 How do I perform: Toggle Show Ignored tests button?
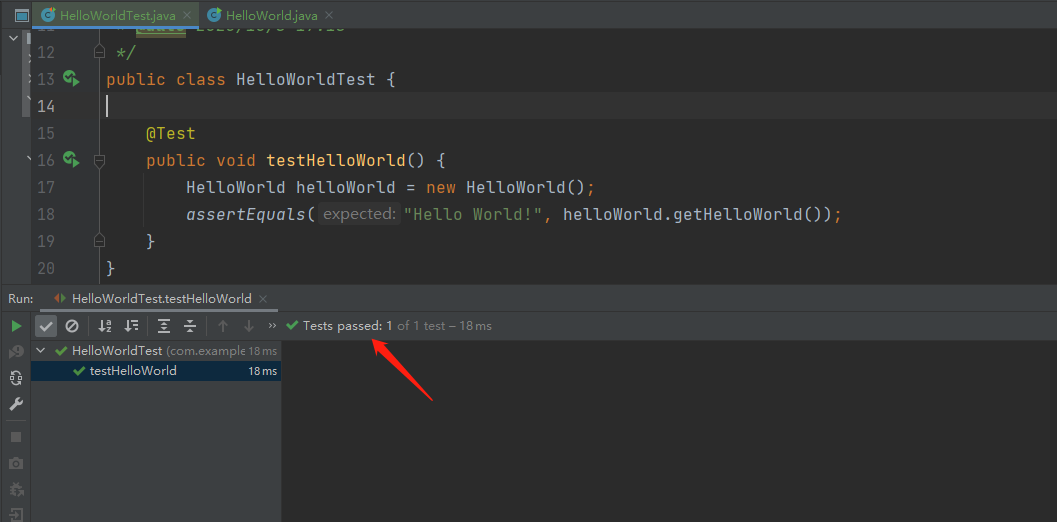coord(71,326)
